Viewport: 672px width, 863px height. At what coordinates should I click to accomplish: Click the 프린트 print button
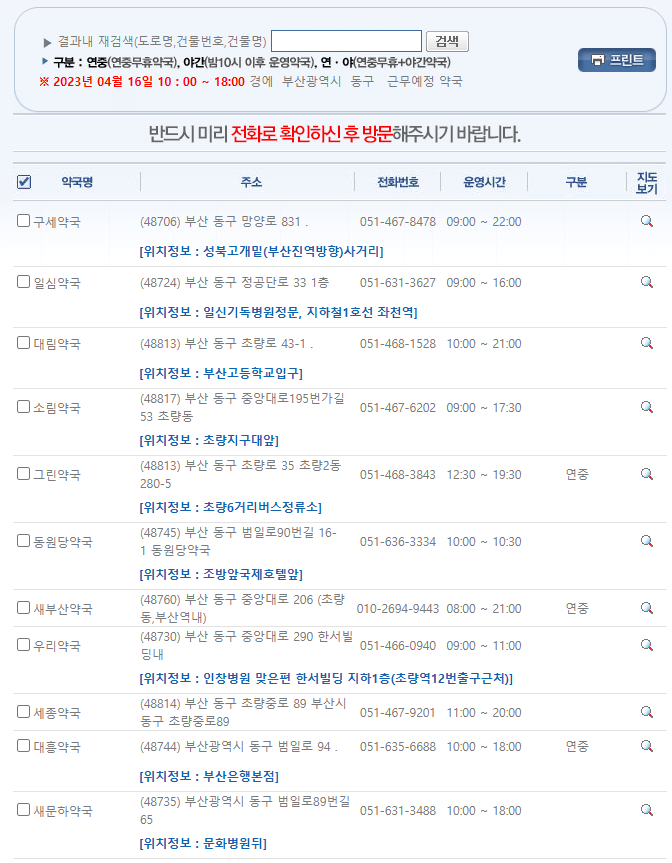click(616, 60)
